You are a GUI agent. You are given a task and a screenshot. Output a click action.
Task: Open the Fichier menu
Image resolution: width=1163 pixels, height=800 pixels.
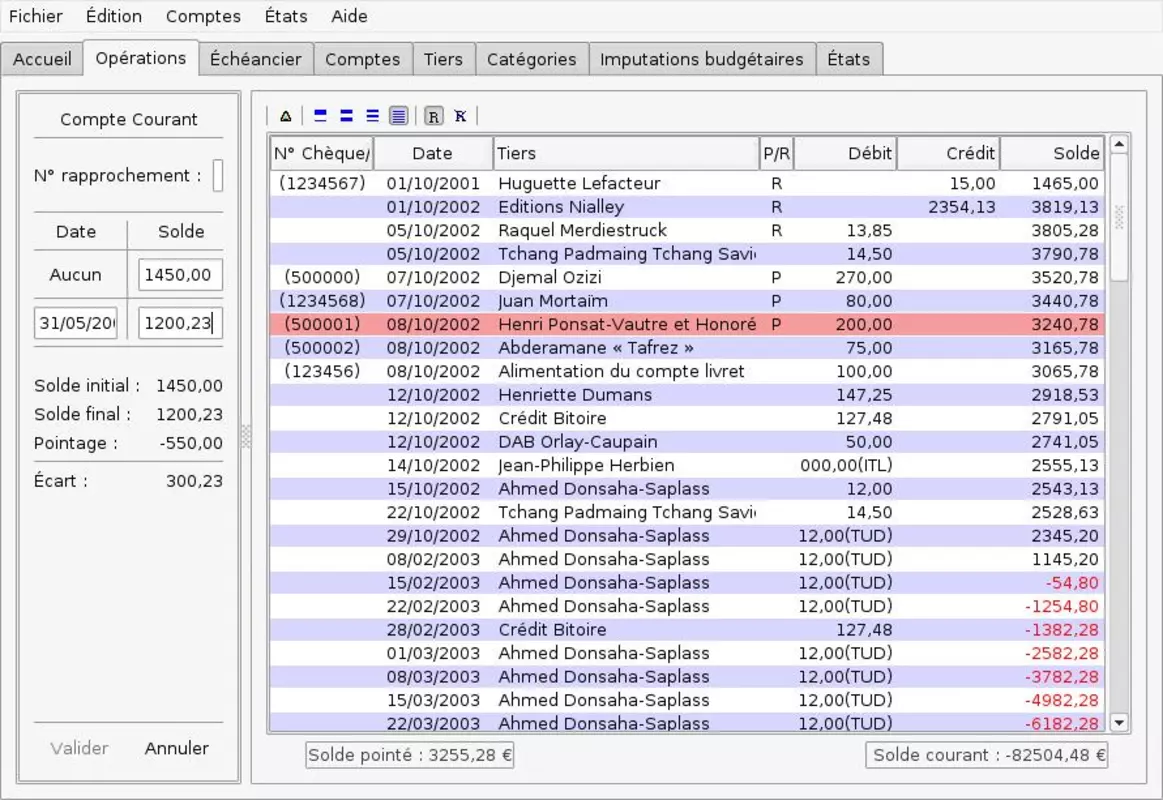(x=36, y=16)
